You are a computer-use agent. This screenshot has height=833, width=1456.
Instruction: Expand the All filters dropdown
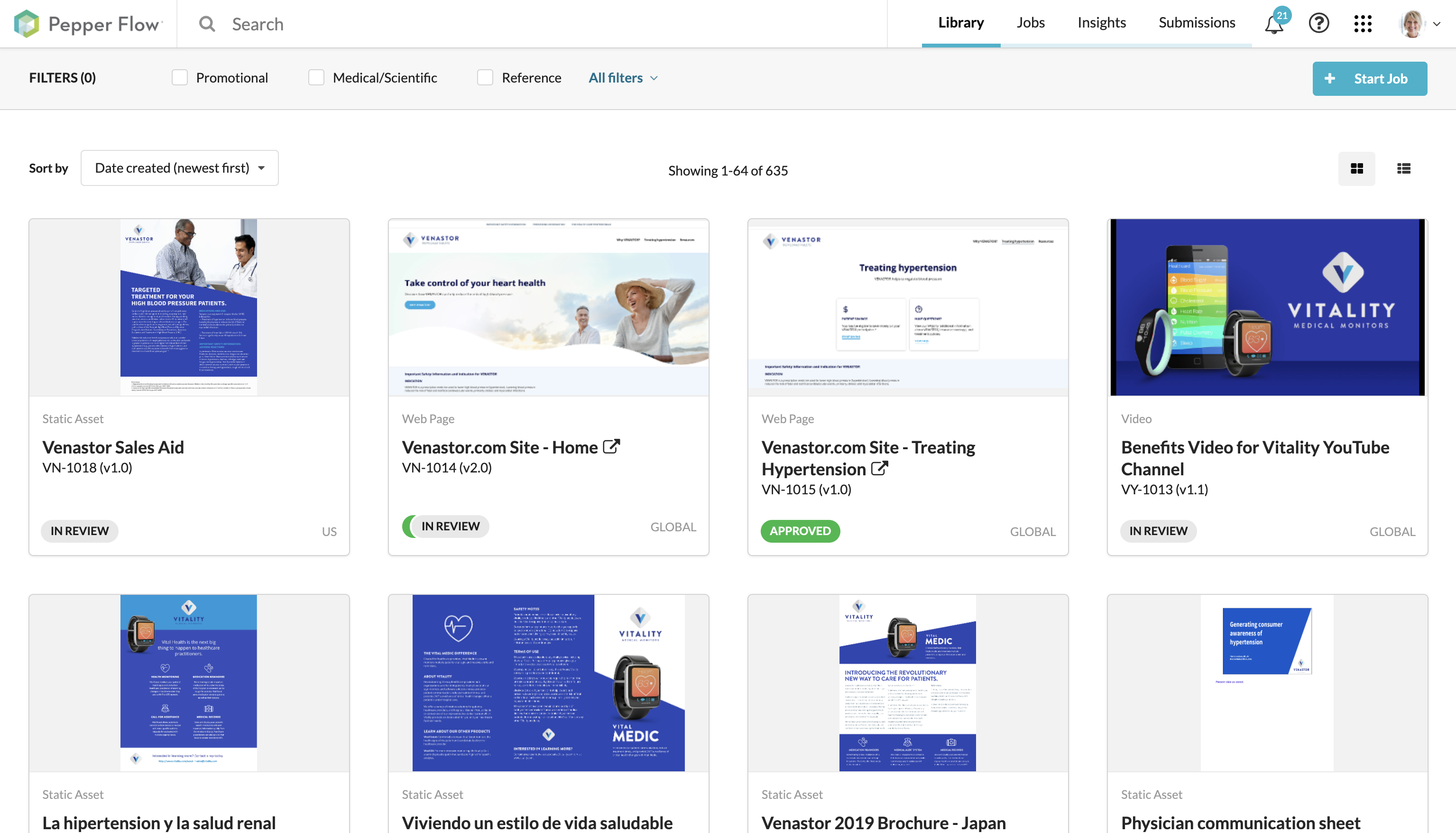(623, 78)
